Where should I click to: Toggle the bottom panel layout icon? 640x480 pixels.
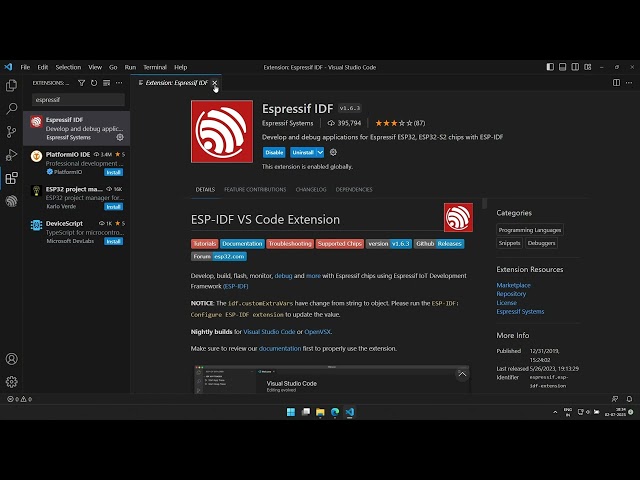(562, 67)
